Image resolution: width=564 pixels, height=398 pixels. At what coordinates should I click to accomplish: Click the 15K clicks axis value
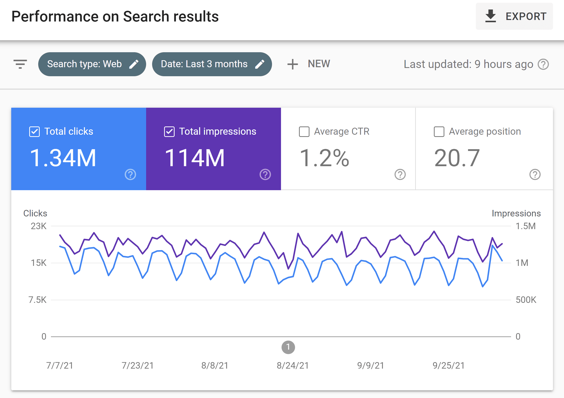tap(38, 263)
